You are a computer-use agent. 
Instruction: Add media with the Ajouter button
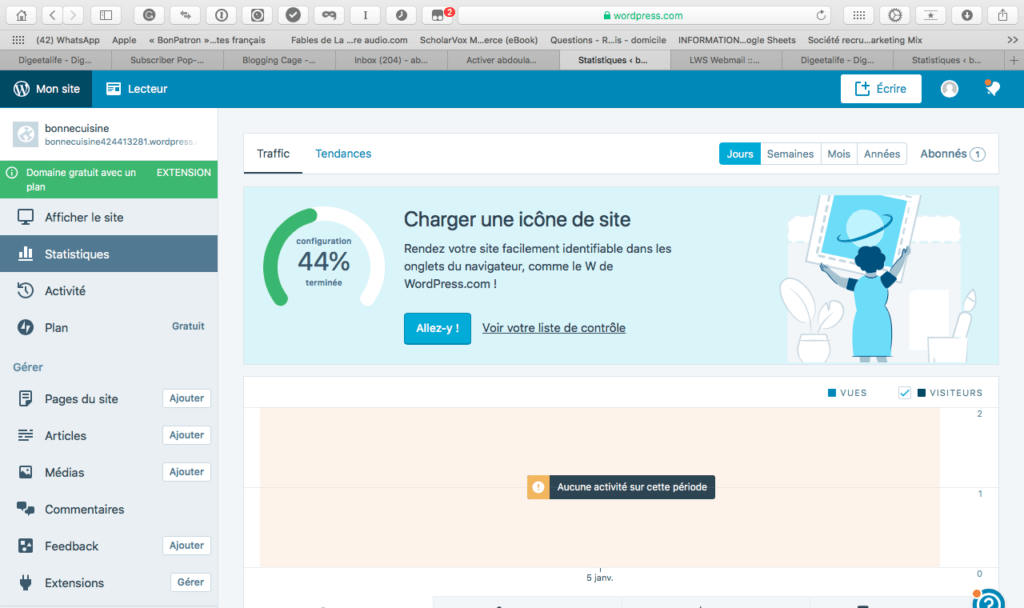click(x=186, y=472)
